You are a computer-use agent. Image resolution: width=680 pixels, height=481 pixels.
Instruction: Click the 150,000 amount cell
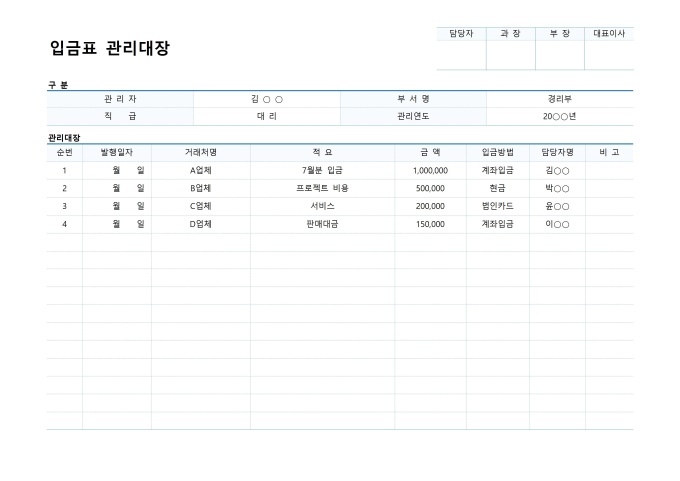pyautogui.click(x=430, y=224)
